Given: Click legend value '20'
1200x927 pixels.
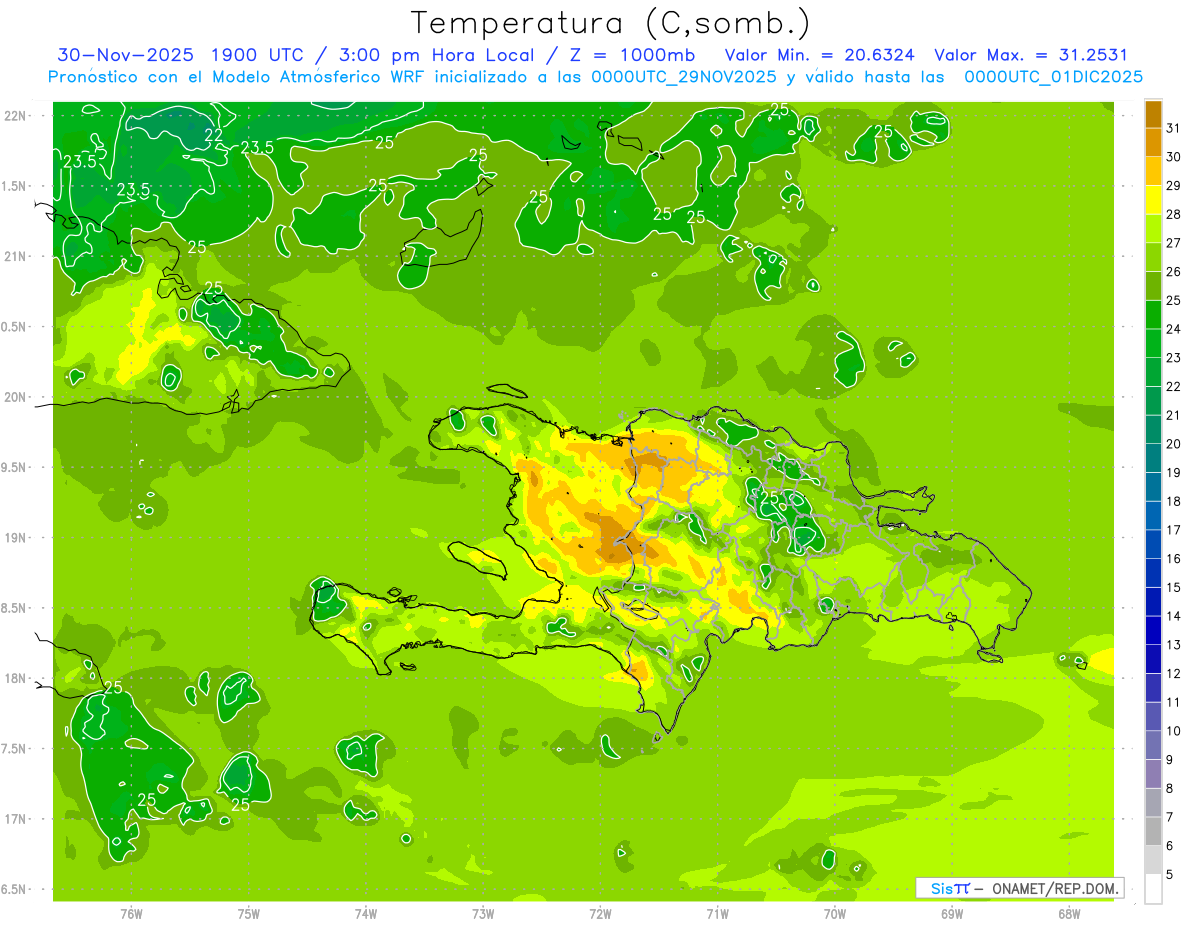Looking at the screenshot, I should pyautogui.click(x=1174, y=444).
